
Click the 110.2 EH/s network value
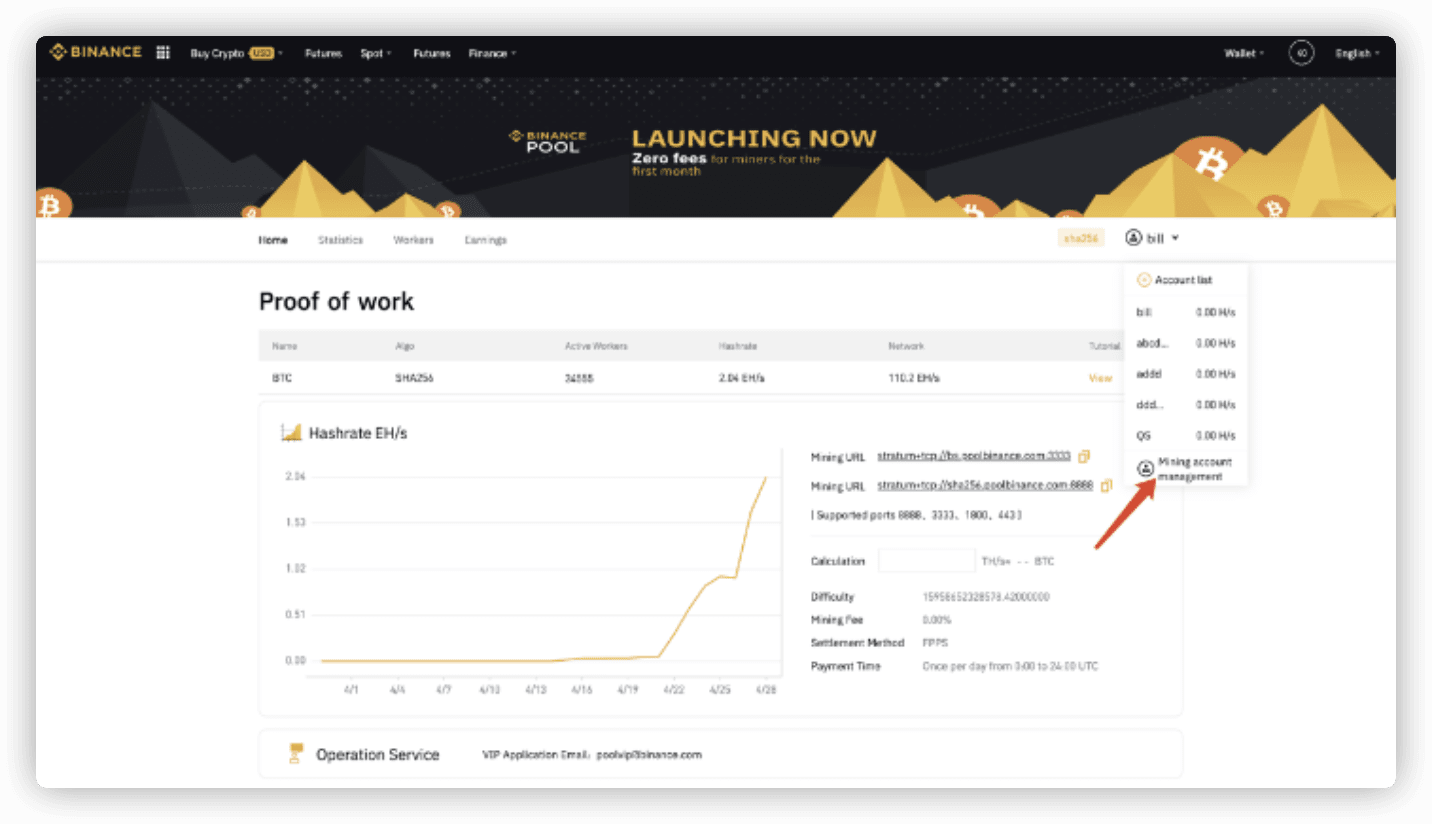[x=913, y=378]
